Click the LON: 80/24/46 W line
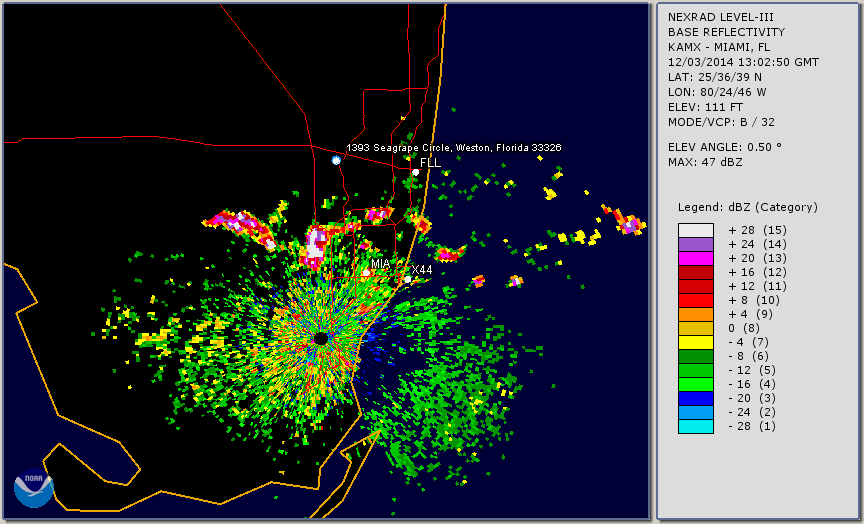This screenshot has width=864, height=524. pos(717,92)
